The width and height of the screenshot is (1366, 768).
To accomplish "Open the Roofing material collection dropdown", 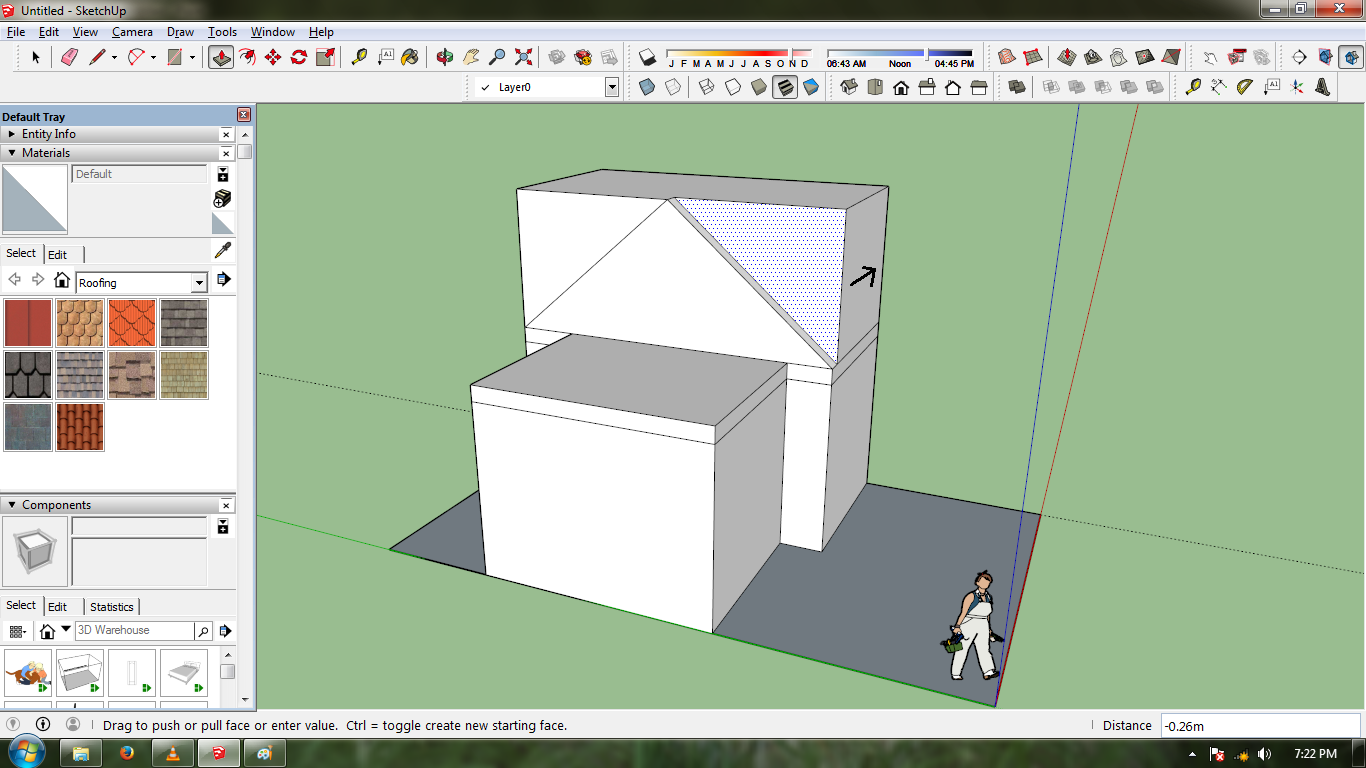I will pos(199,283).
